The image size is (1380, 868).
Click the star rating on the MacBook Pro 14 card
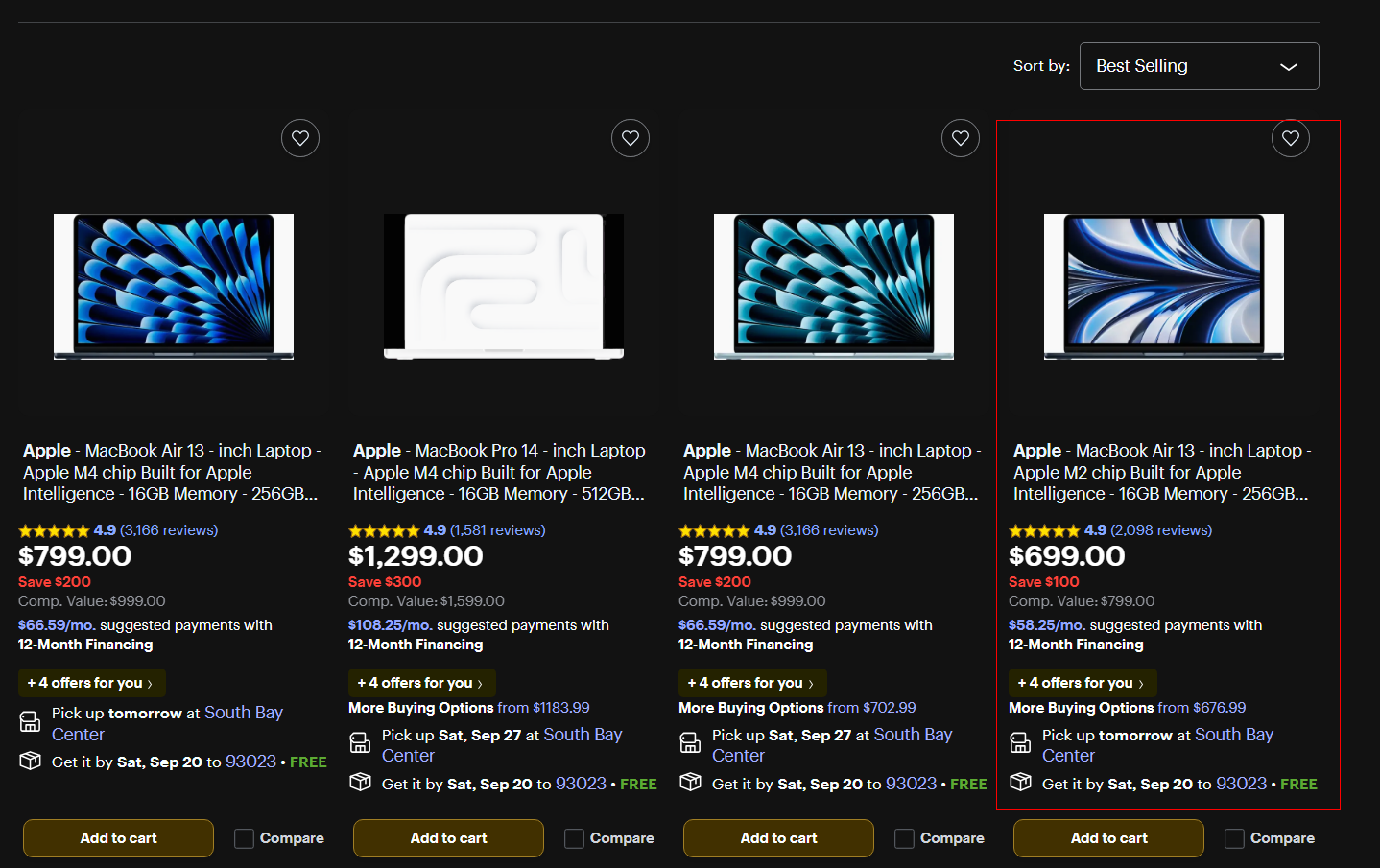pos(384,530)
